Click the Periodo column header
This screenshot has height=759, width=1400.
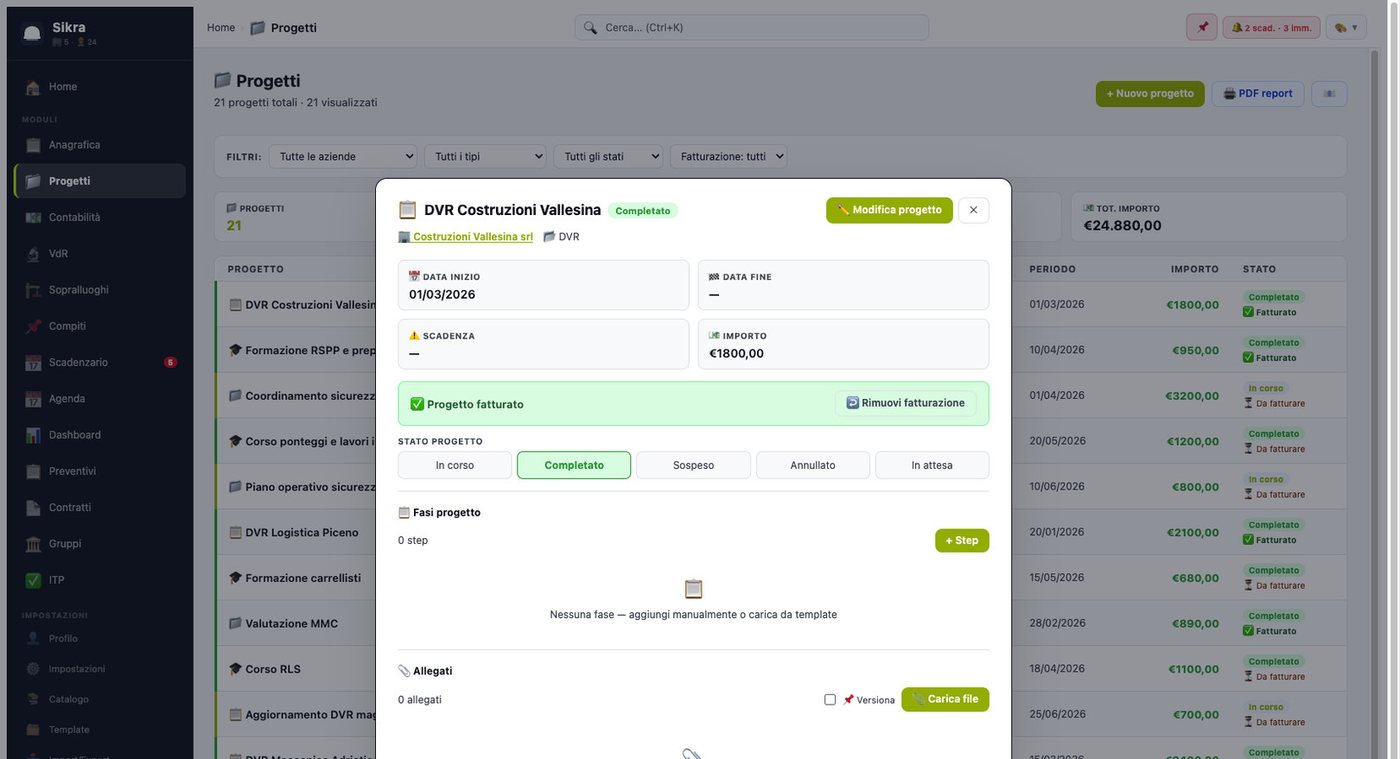tap(1052, 269)
